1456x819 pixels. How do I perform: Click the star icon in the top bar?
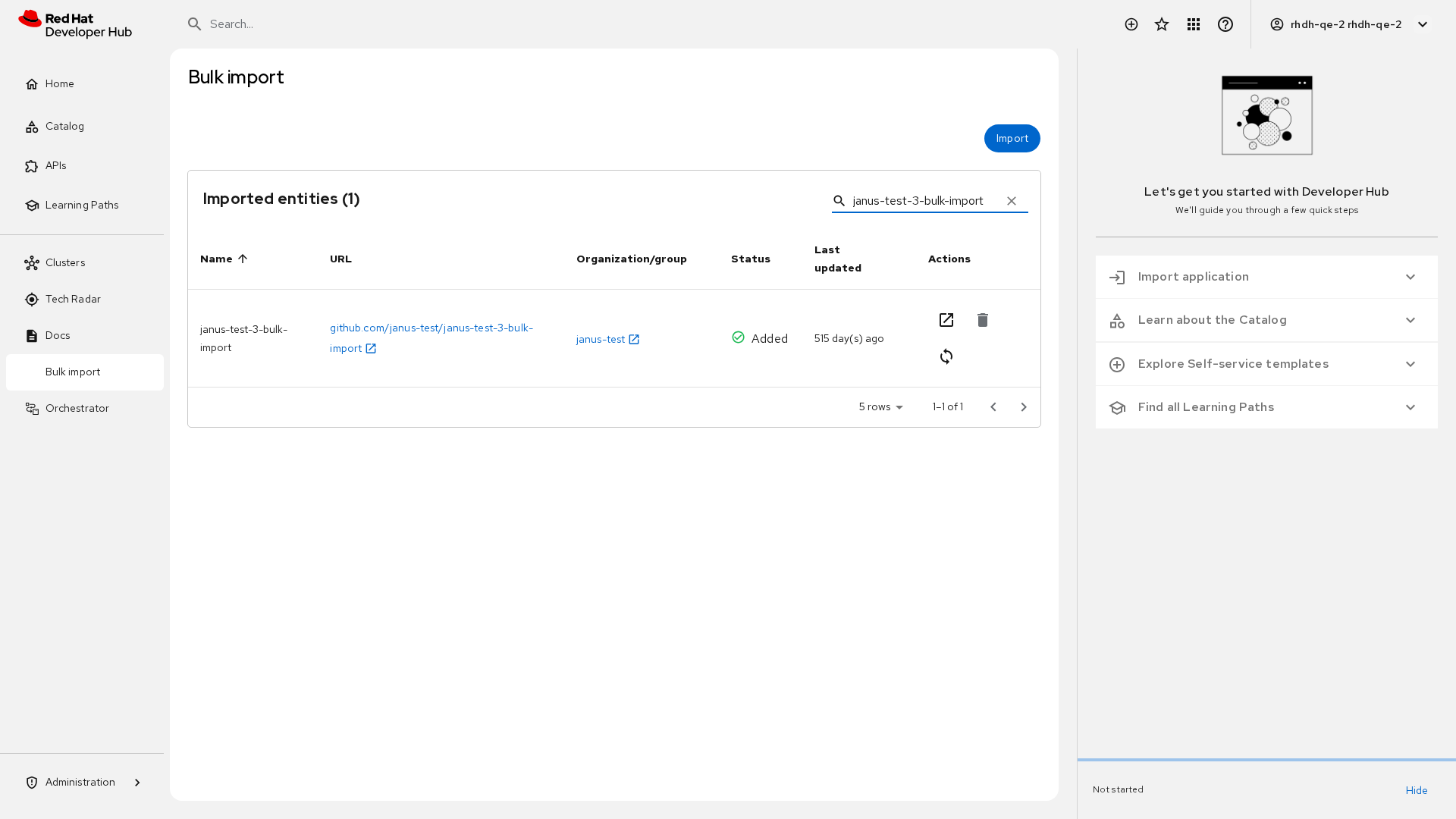click(1162, 24)
